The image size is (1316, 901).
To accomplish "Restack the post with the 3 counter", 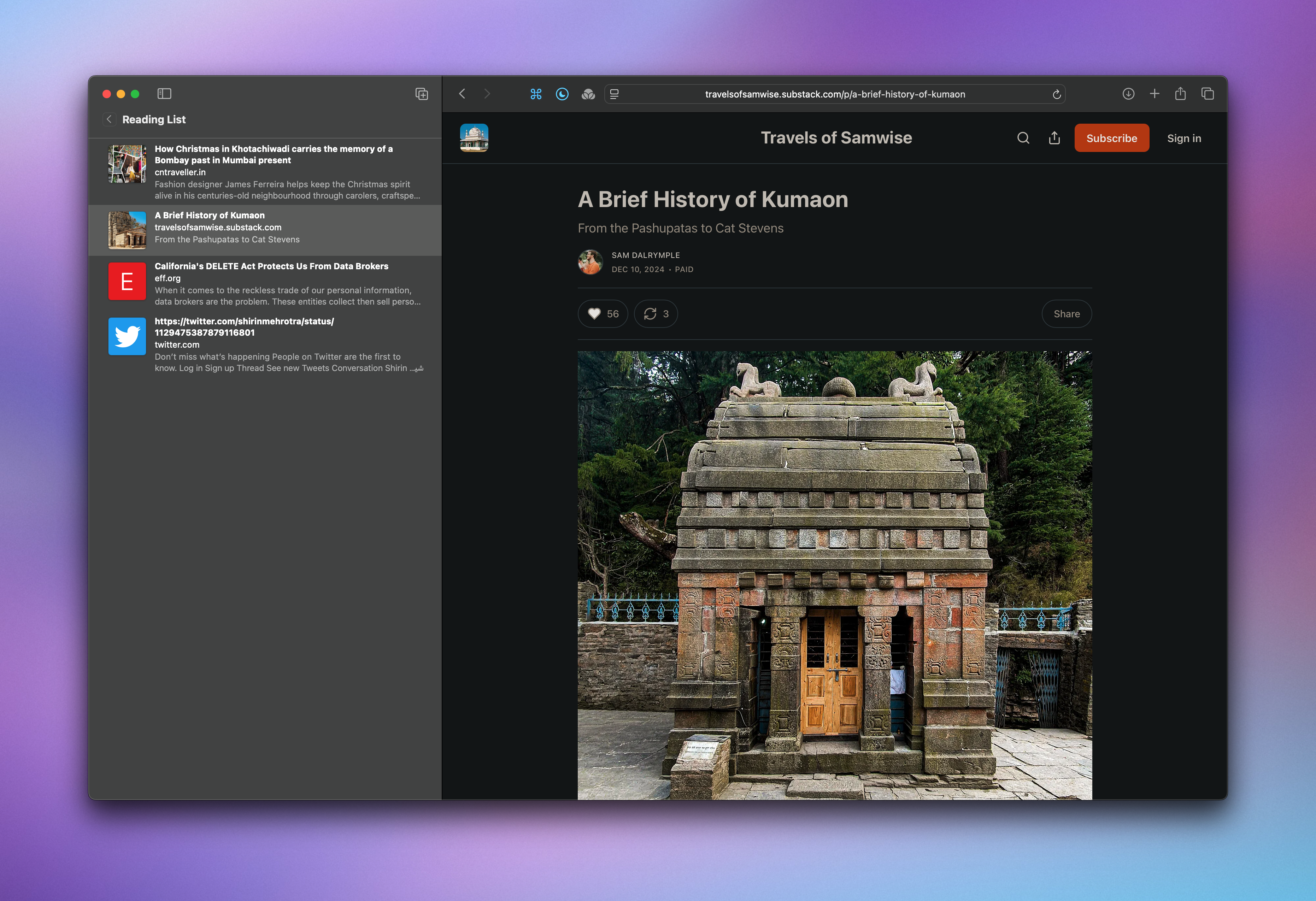I will (x=656, y=314).
